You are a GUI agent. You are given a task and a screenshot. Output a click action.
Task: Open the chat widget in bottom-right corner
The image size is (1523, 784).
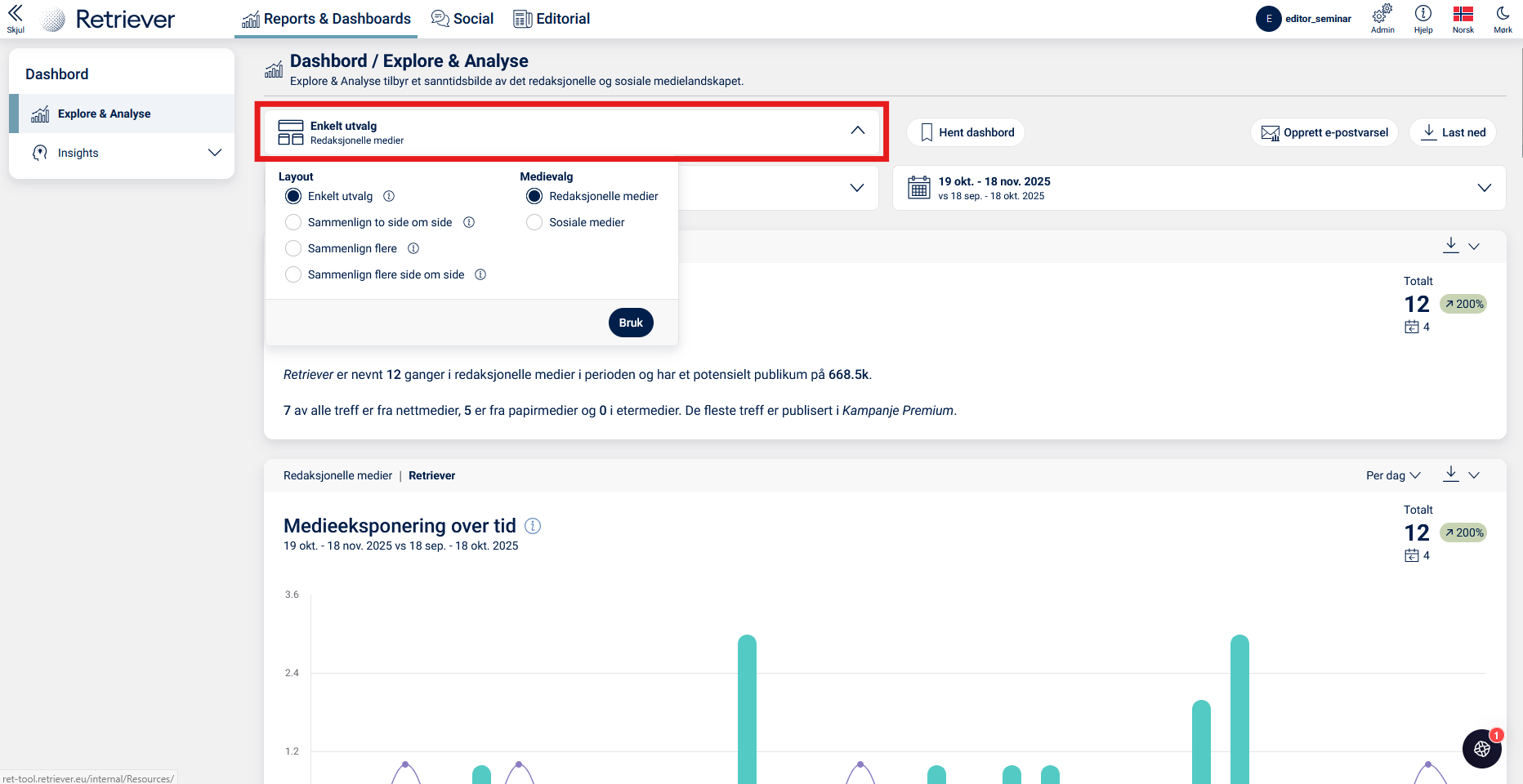(x=1481, y=749)
